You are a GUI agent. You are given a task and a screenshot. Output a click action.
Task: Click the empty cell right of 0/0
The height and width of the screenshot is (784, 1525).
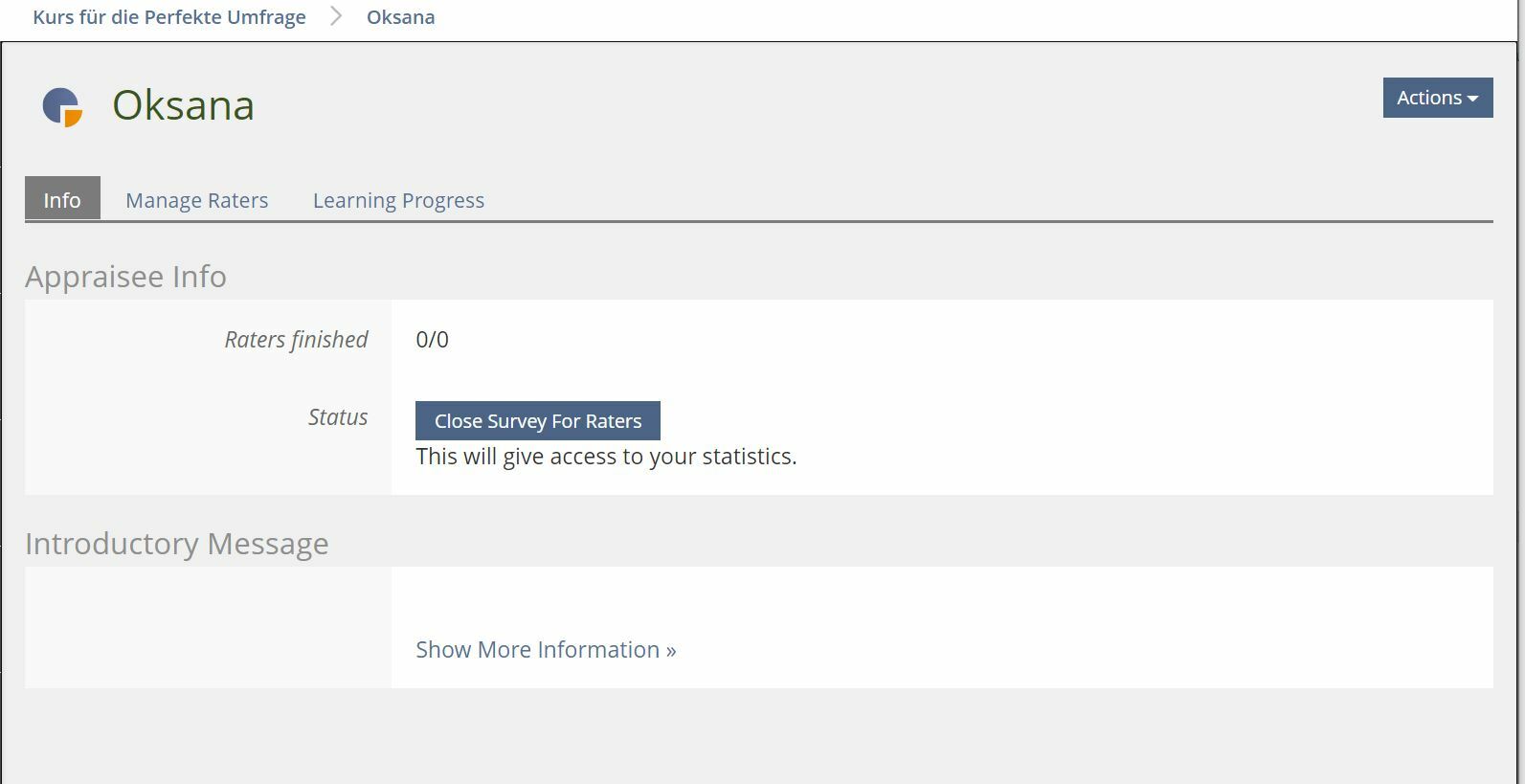957,340
